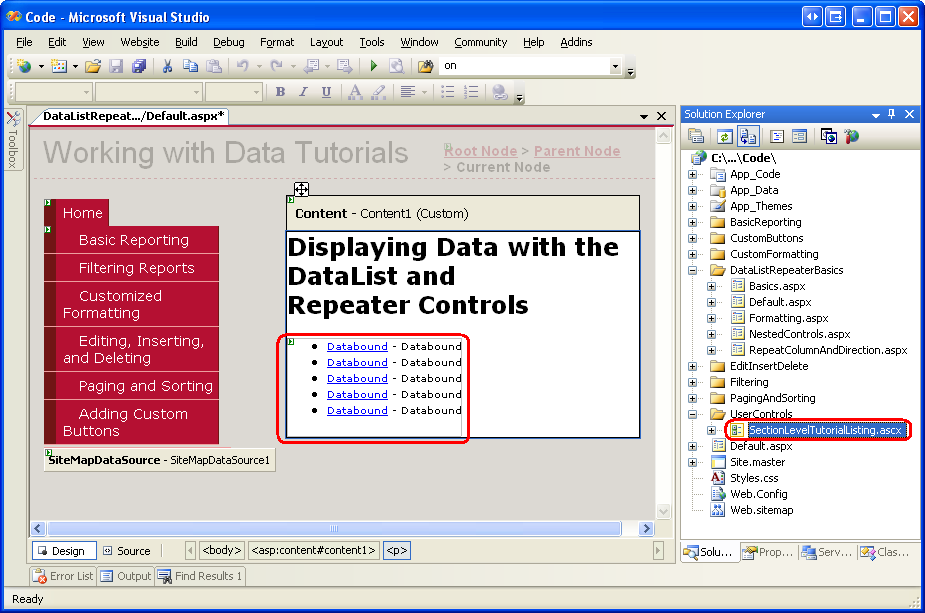Expand the App_Code folder node
925x613 pixels.
(692, 174)
